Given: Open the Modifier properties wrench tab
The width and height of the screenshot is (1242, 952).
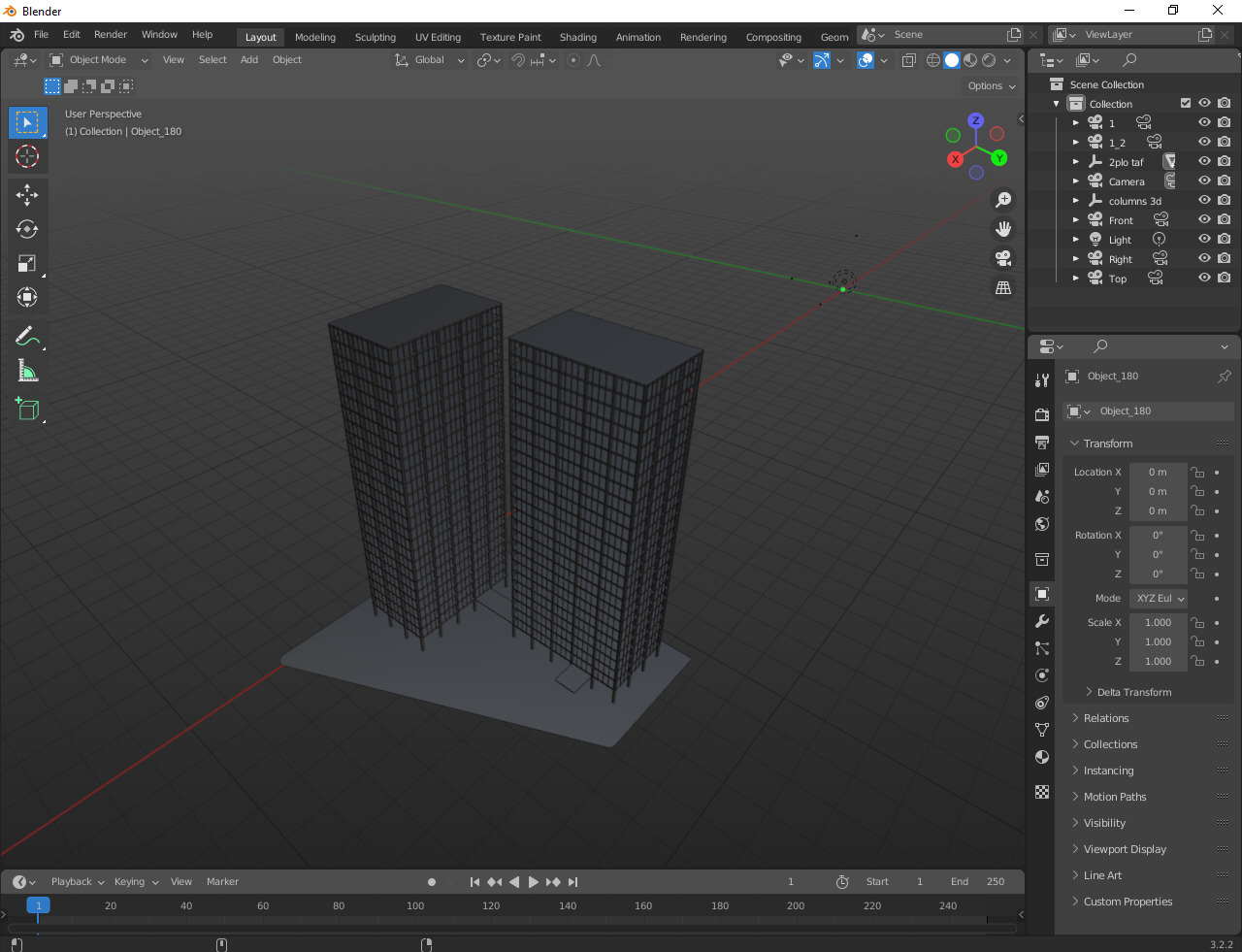Looking at the screenshot, I should 1042,621.
